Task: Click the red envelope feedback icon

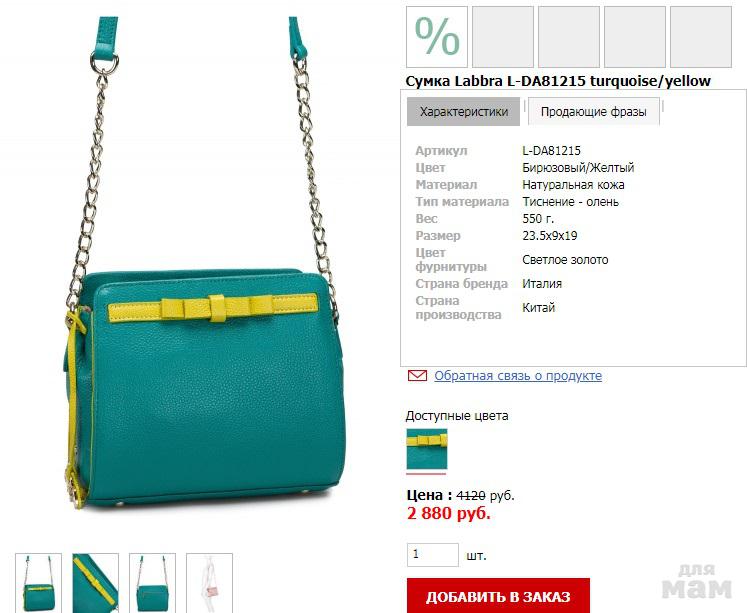Action: (417, 376)
